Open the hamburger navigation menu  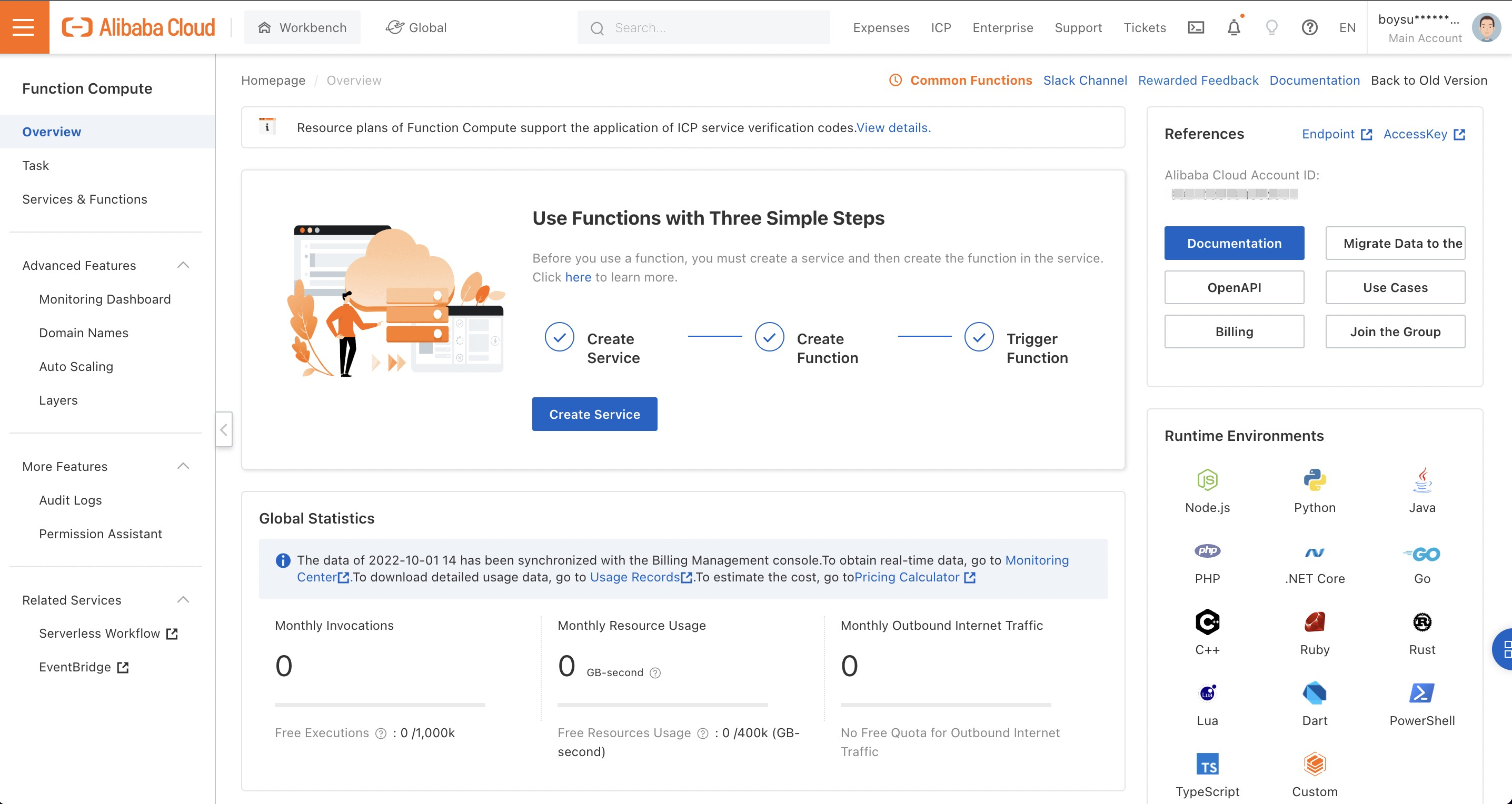[x=24, y=27]
